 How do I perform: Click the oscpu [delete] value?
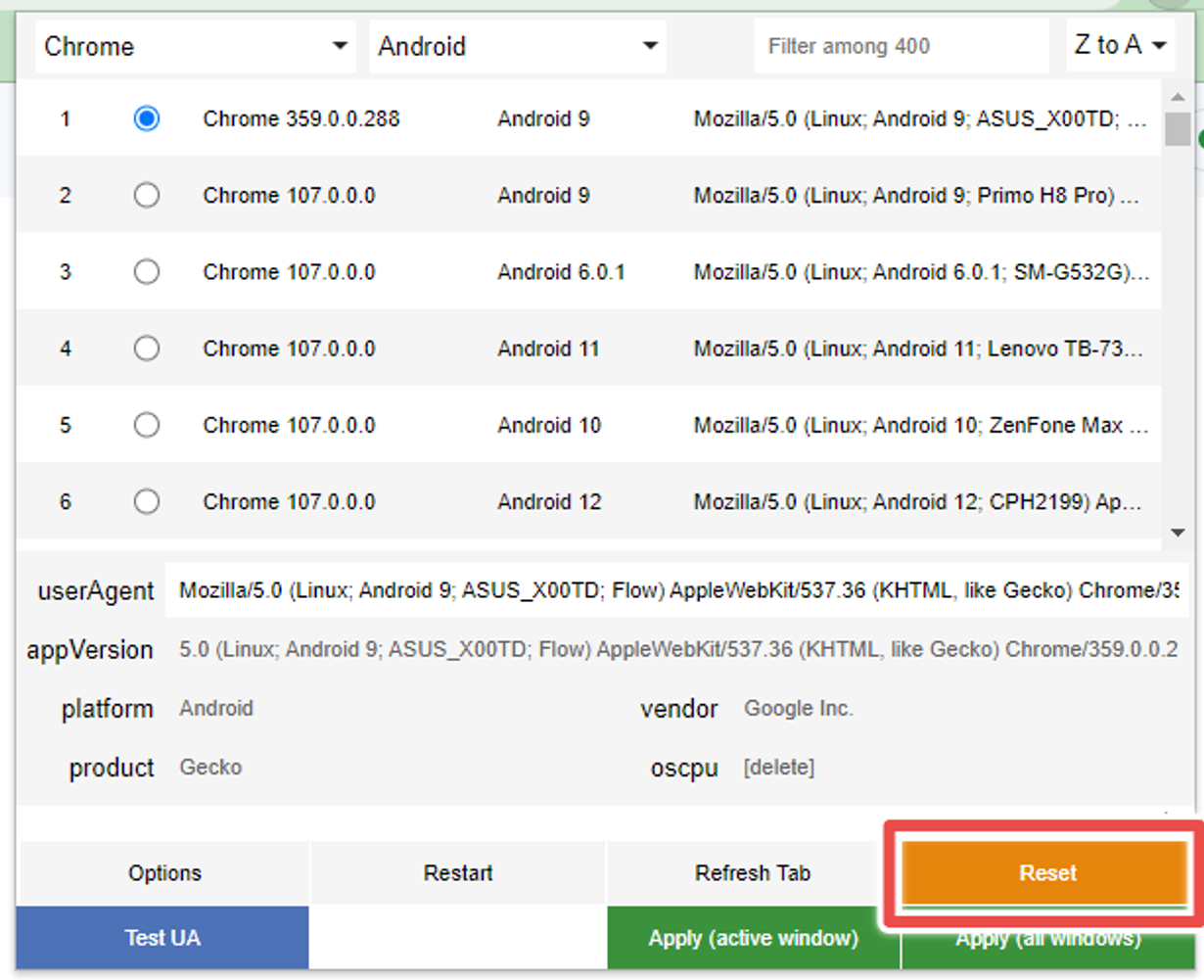pyautogui.click(x=778, y=767)
